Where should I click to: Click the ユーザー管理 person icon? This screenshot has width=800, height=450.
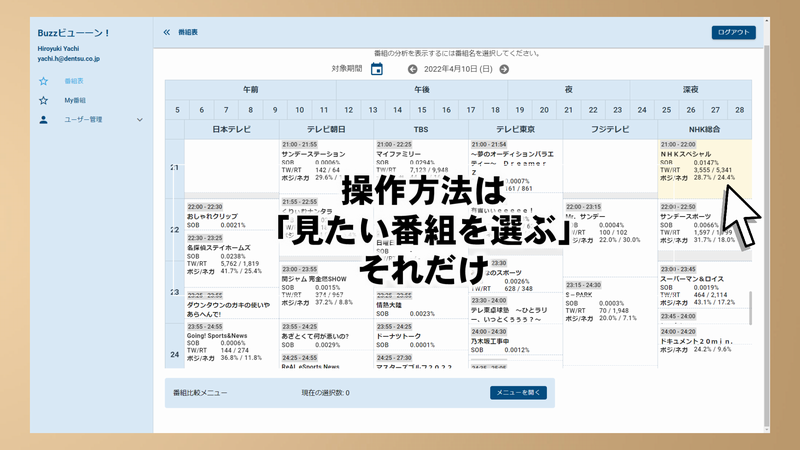[43, 120]
